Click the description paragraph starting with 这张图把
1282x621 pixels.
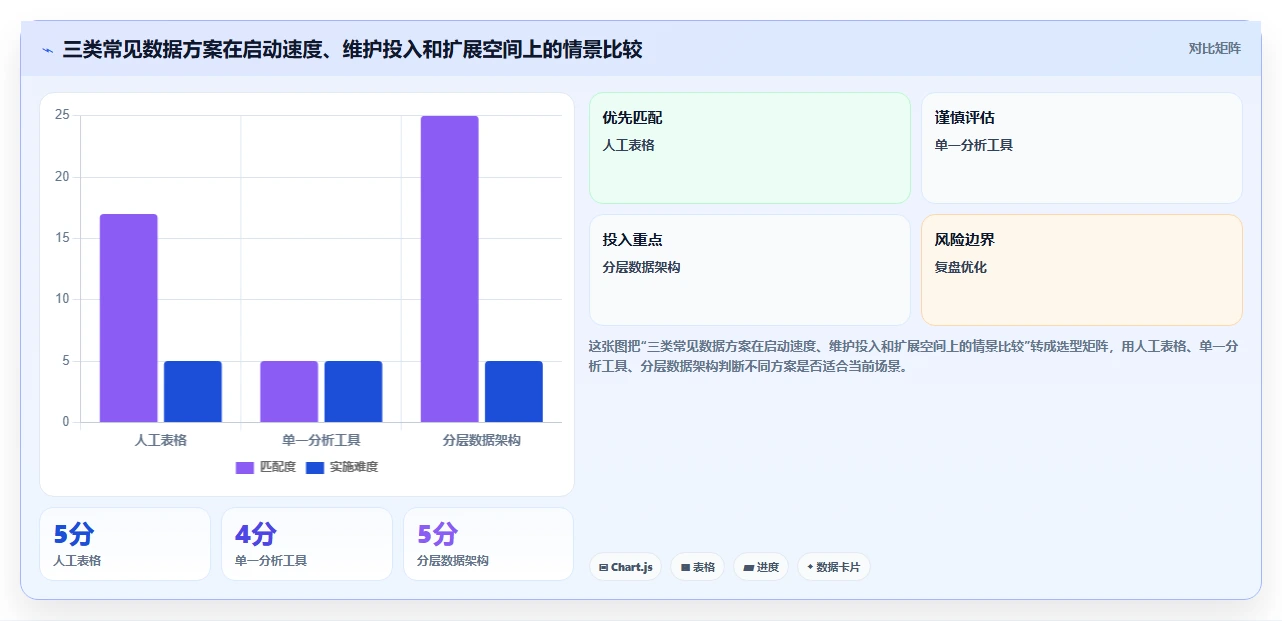pyautogui.click(x=914, y=356)
